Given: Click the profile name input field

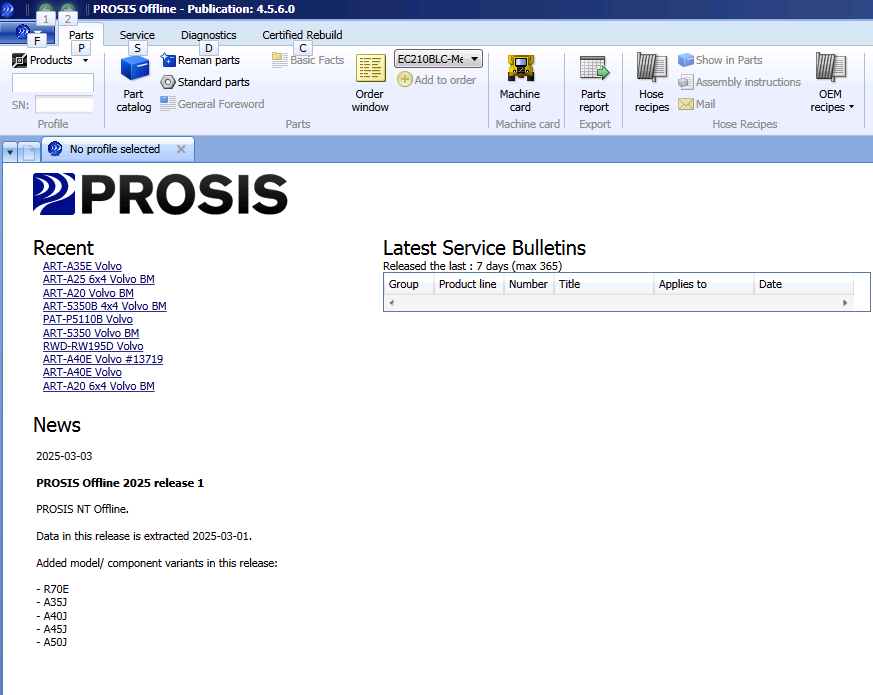Looking at the screenshot, I should 53,82.
